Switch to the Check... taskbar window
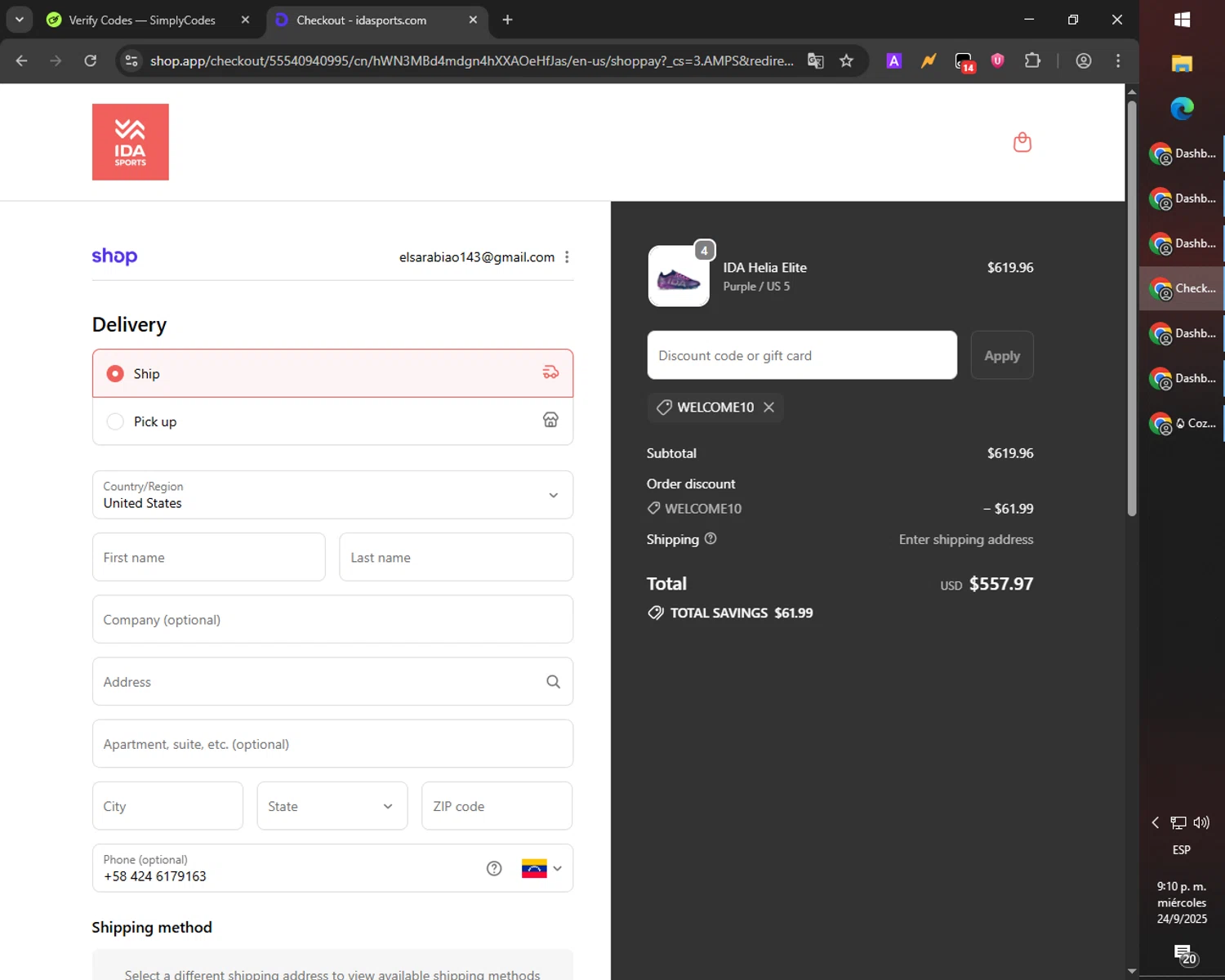Viewport: 1225px width, 980px height. (x=1182, y=288)
